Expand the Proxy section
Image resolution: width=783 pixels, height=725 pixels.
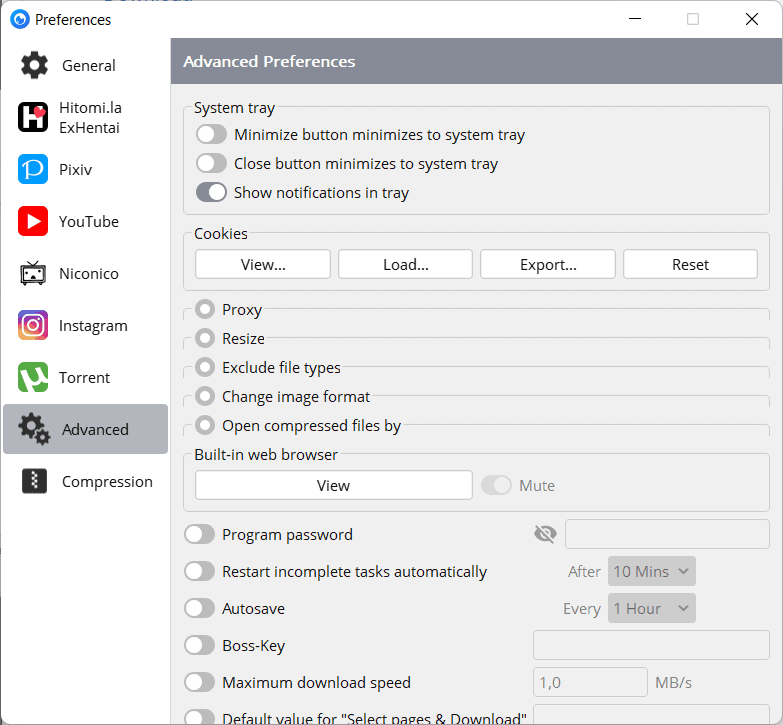(x=205, y=310)
